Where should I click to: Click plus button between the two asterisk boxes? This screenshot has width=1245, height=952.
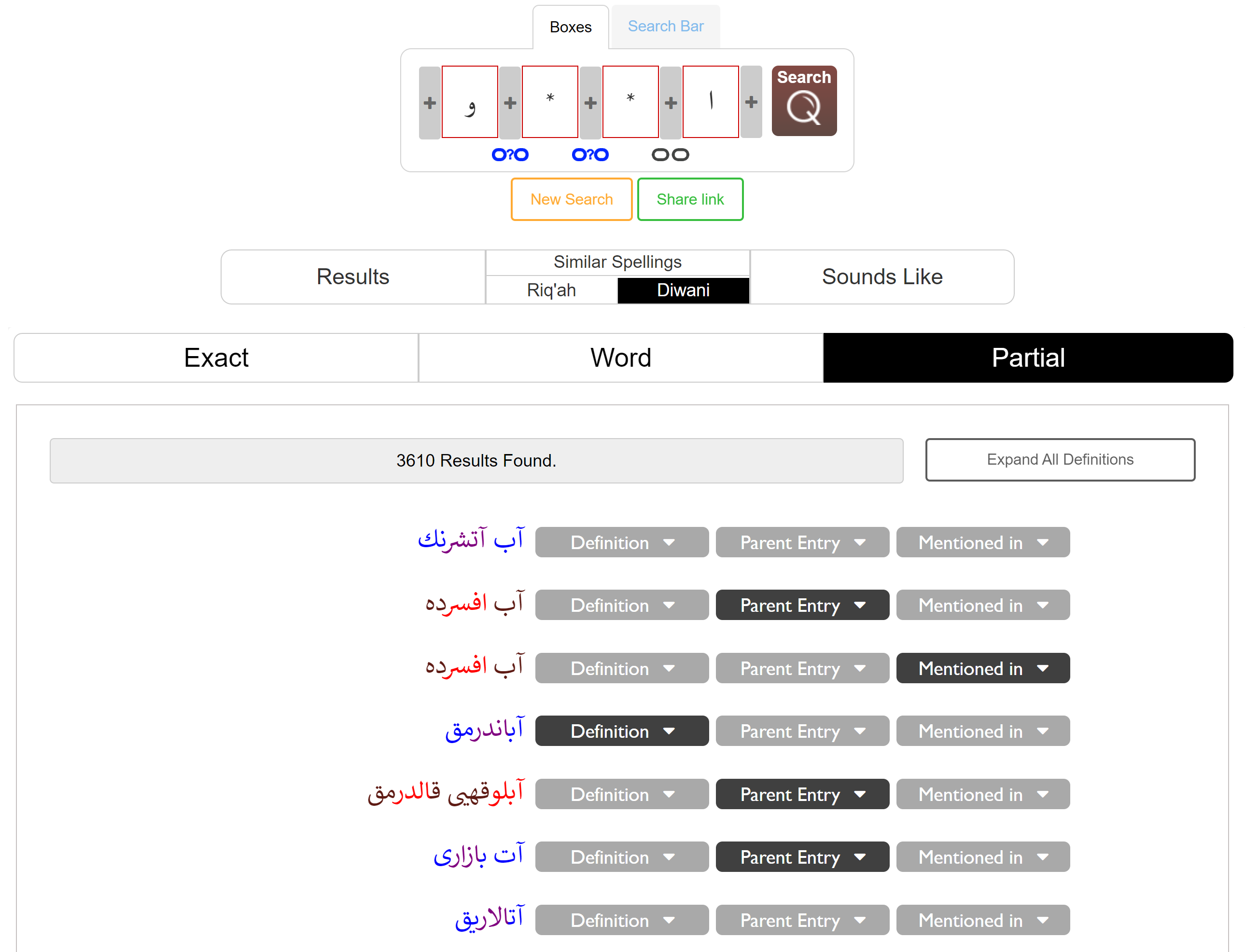point(590,103)
